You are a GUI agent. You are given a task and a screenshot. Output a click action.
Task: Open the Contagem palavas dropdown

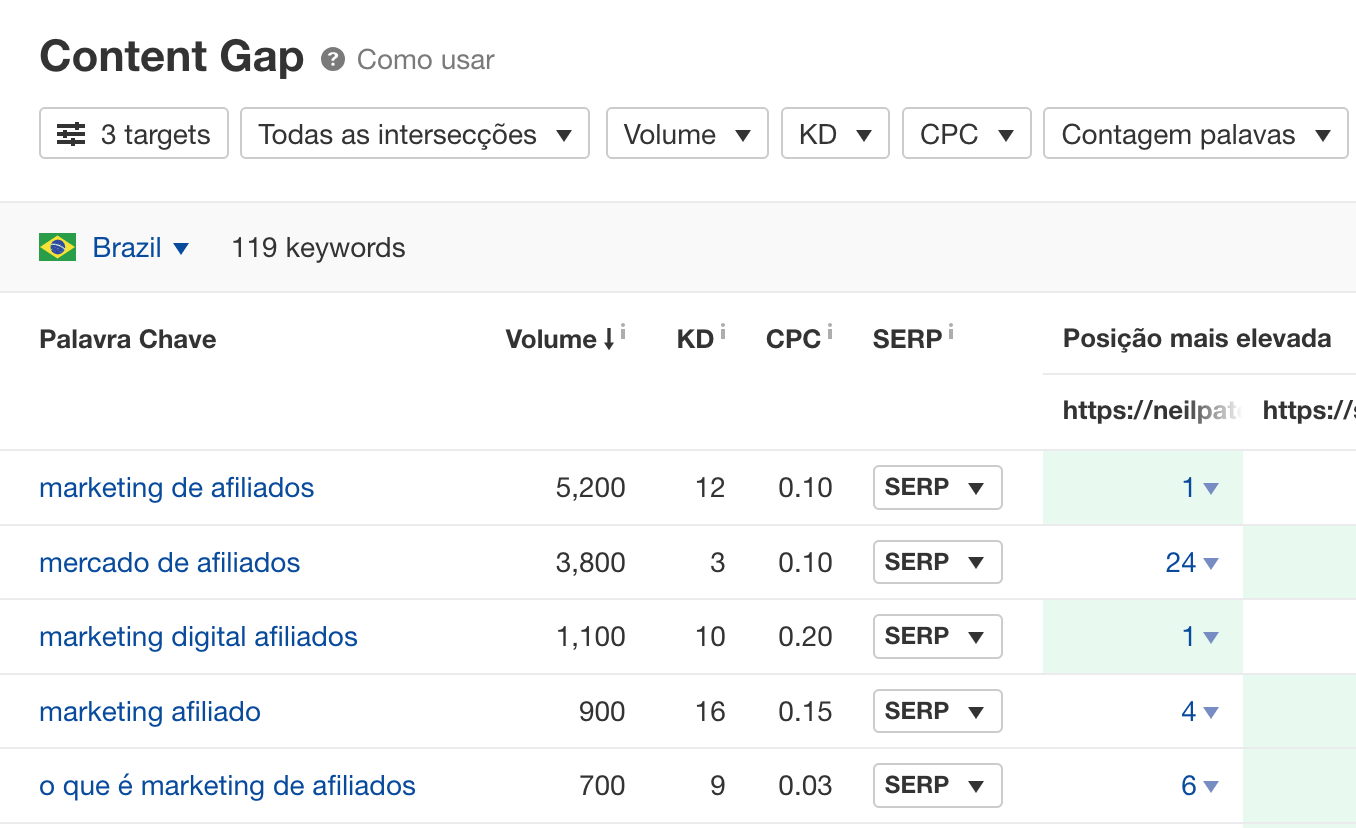coord(1195,134)
